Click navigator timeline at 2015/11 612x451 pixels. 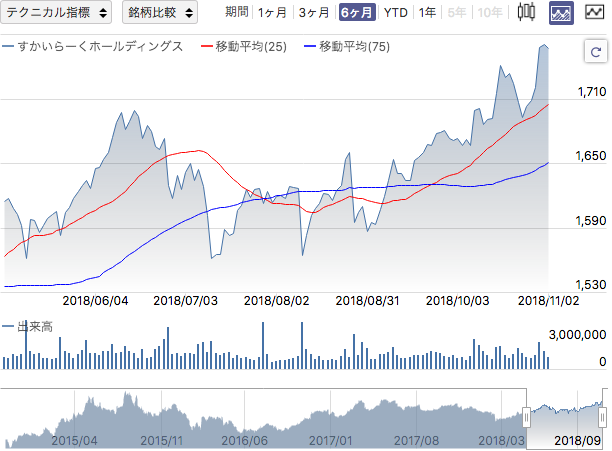point(161,440)
